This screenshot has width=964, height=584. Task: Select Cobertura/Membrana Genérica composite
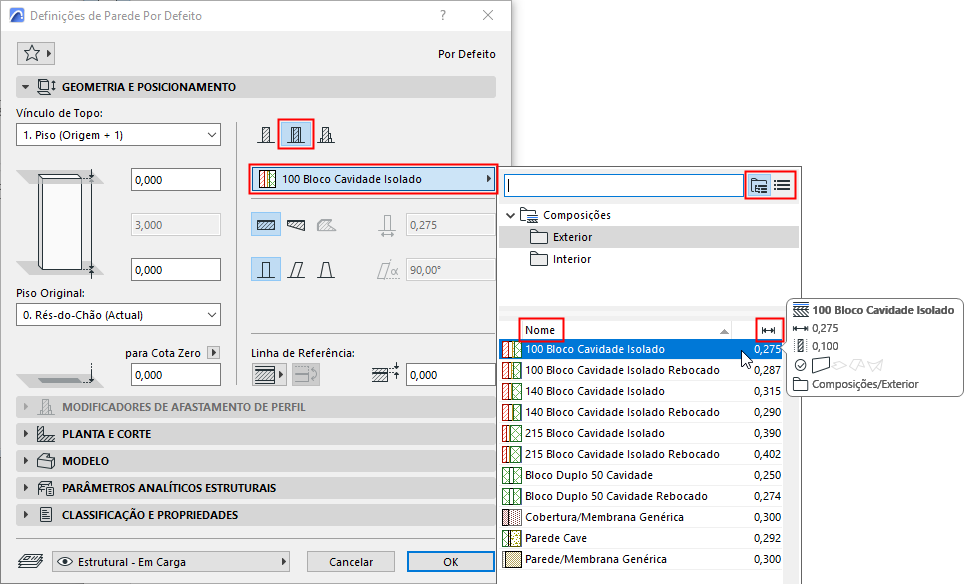tap(641, 517)
